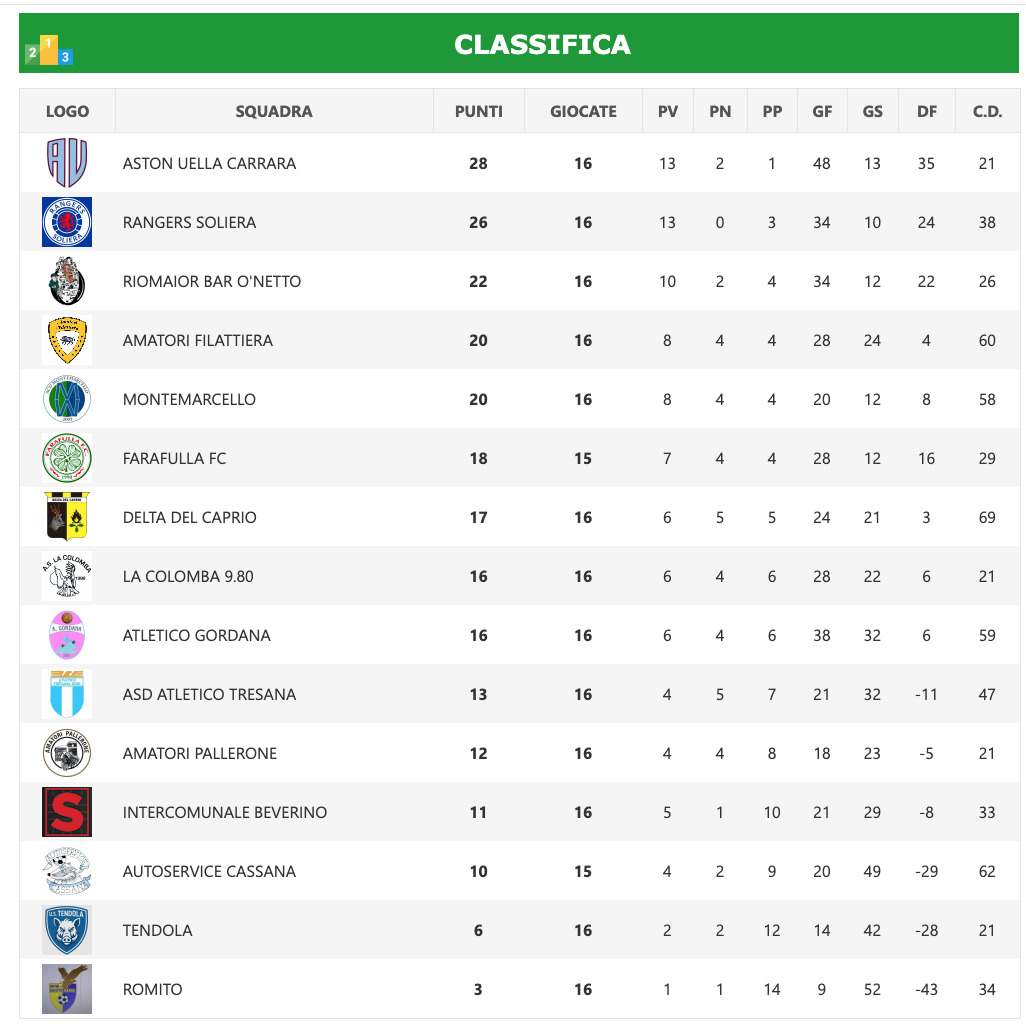
Task: Click the La Colomba 9.80 team name
Action: click(x=188, y=576)
